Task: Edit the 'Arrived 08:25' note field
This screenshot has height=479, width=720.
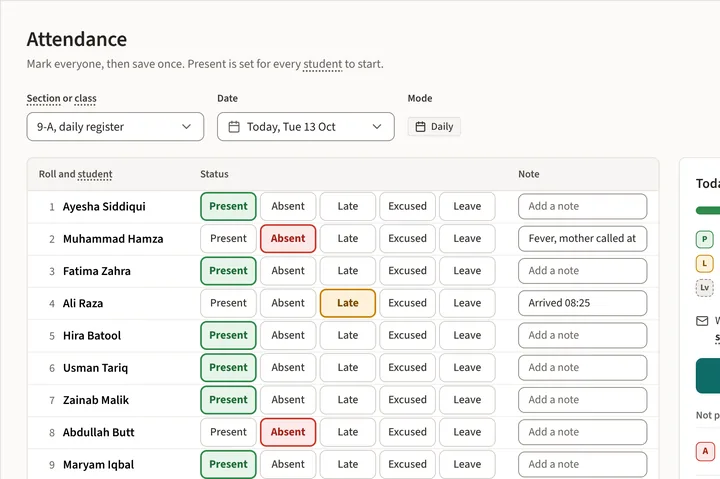Action: pyautogui.click(x=583, y=303)
